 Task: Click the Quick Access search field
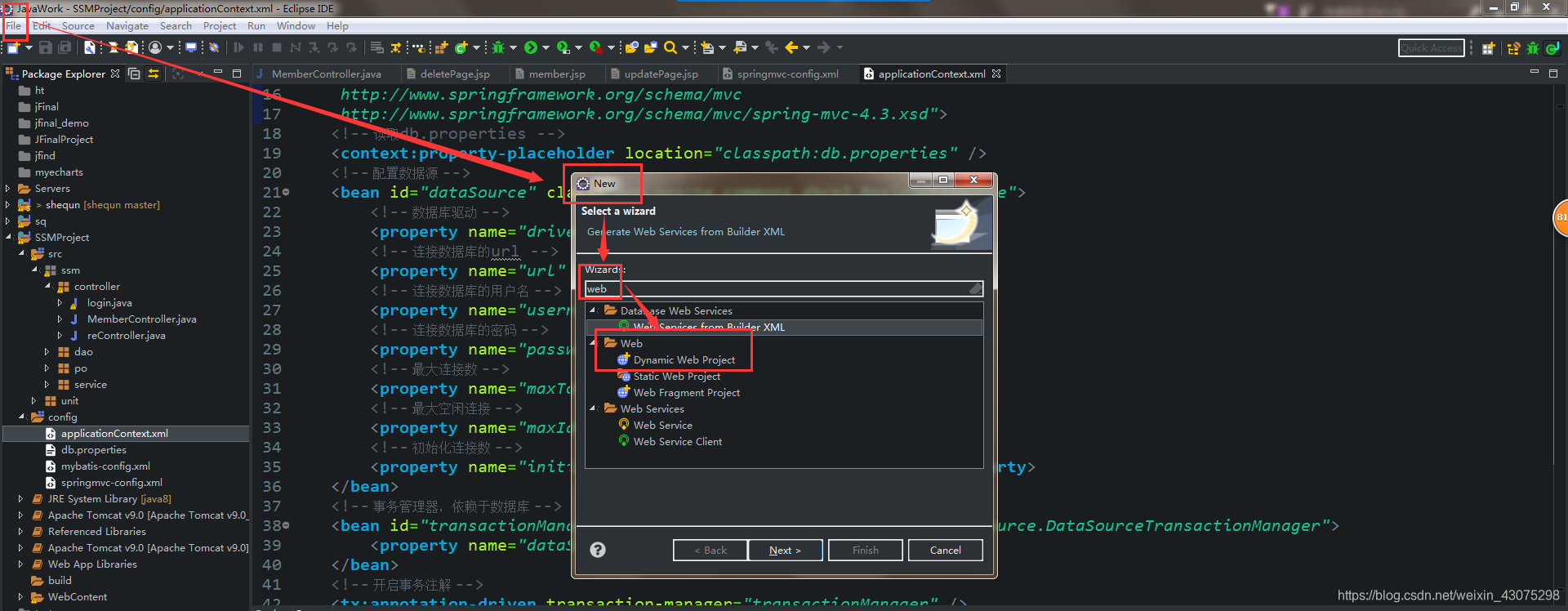click(1431, 48)
